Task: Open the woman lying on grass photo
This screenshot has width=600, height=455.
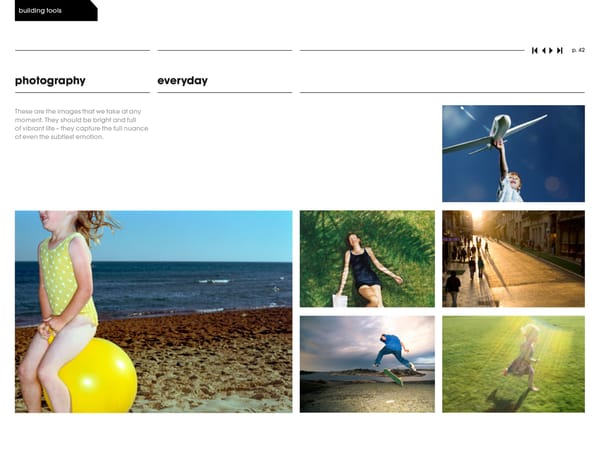Action: click(367, 259)
